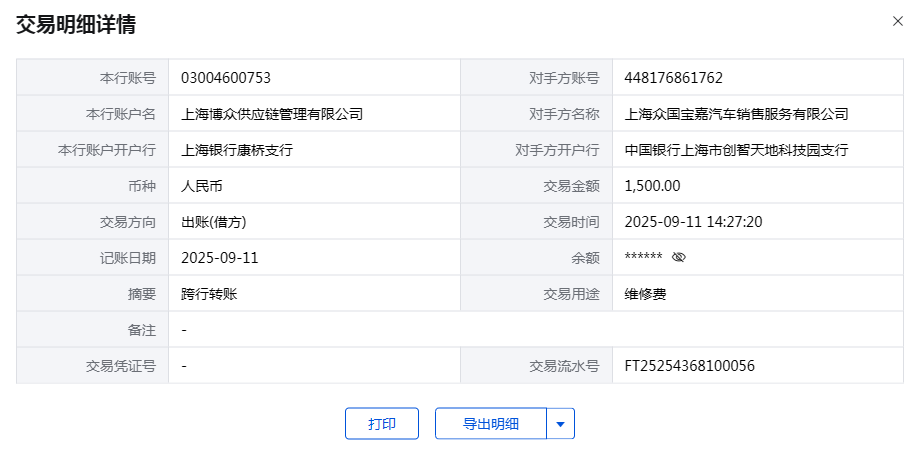Click the transaction purpose 维修费
This screenshot has width=922, height=460.
[645, 293]
